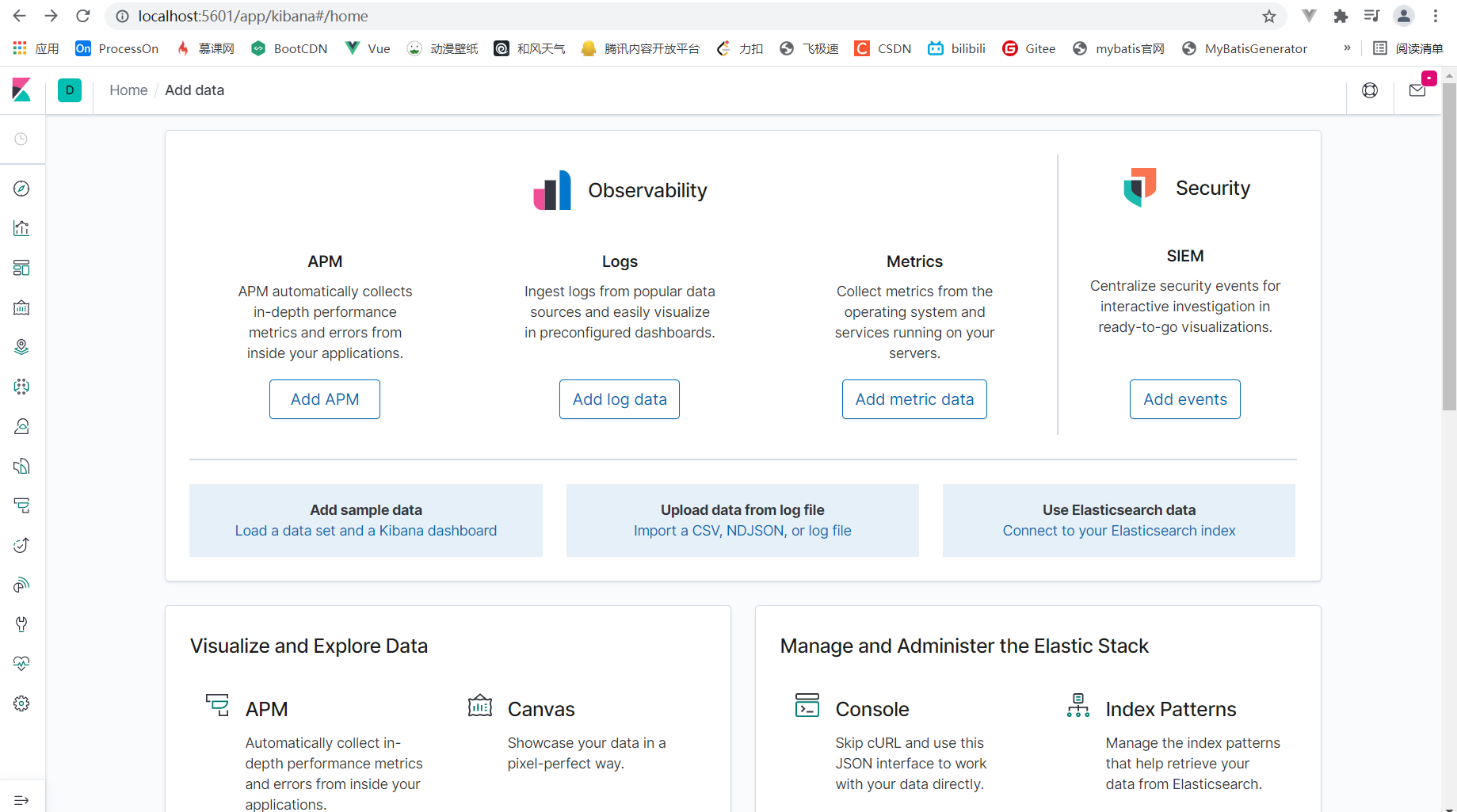Open Connect to your Elasticsearch index
The width and height of the screenshot is (1457, 812).
click(x=1119, y=531)
